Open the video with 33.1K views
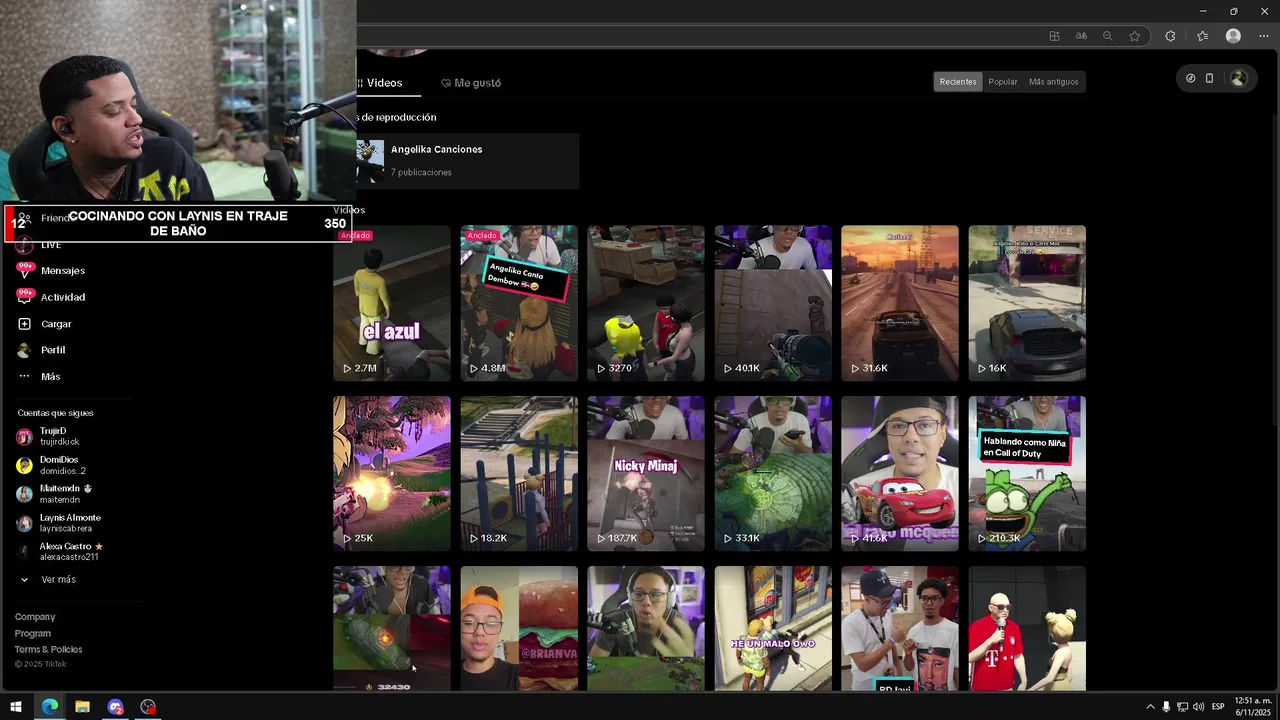The image size is (1280, 720). (x=773, y=473)
